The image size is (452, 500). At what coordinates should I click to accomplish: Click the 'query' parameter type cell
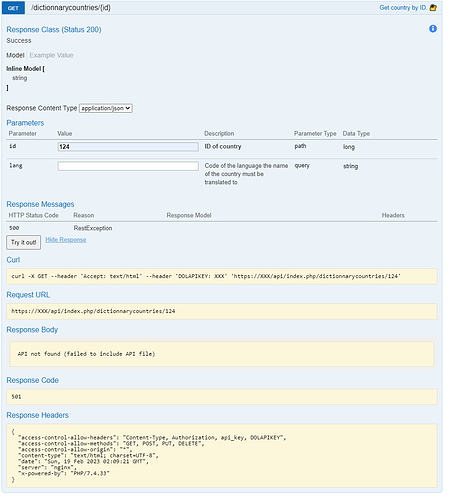302,166
